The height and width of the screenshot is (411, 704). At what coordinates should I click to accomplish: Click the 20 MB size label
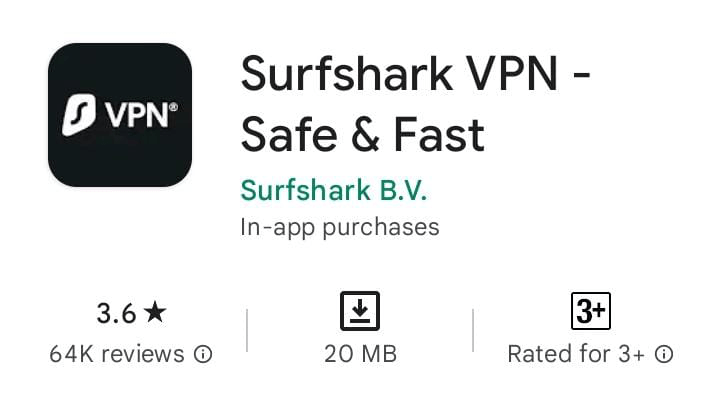(x=361, y=354)
